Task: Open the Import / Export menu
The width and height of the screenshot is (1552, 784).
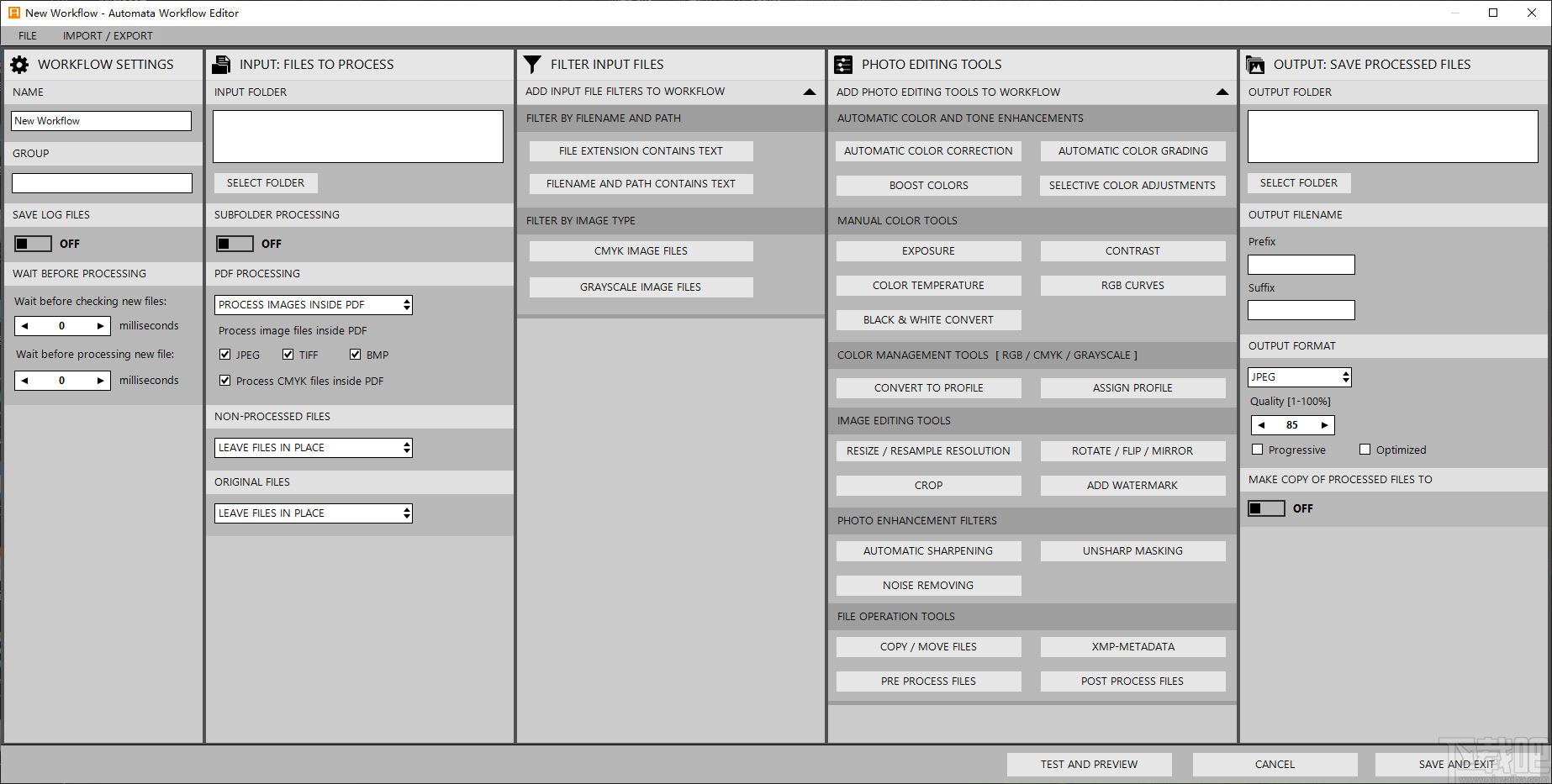Action: [108, 35]
